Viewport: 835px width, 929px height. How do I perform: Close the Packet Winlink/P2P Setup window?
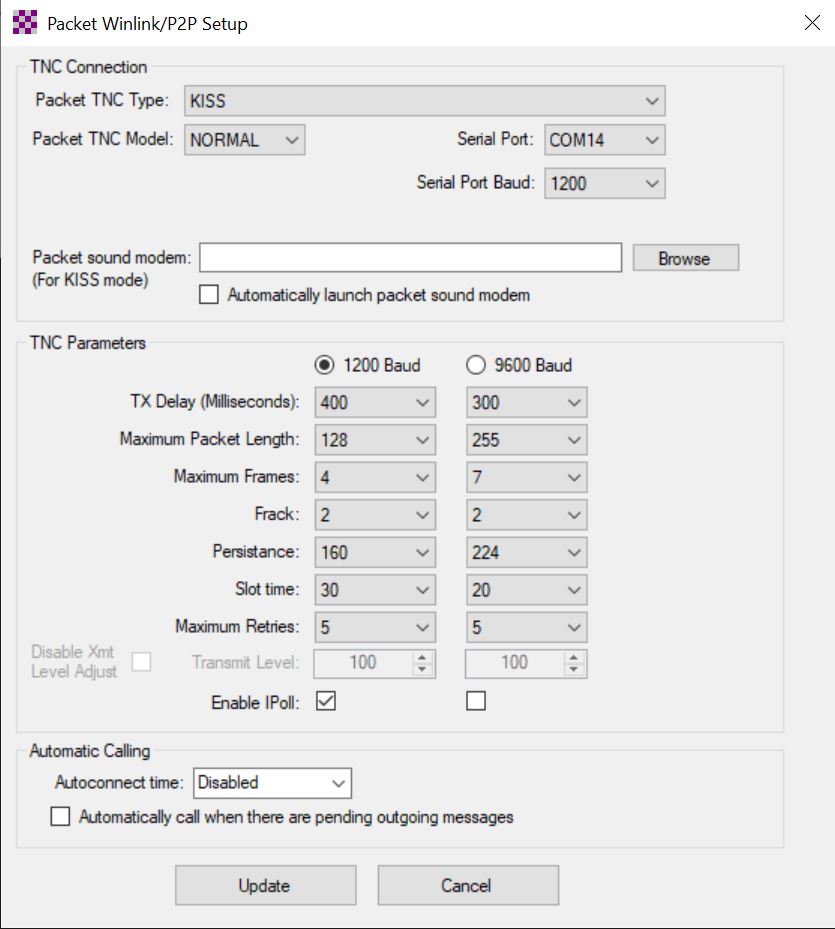[811, 23]
